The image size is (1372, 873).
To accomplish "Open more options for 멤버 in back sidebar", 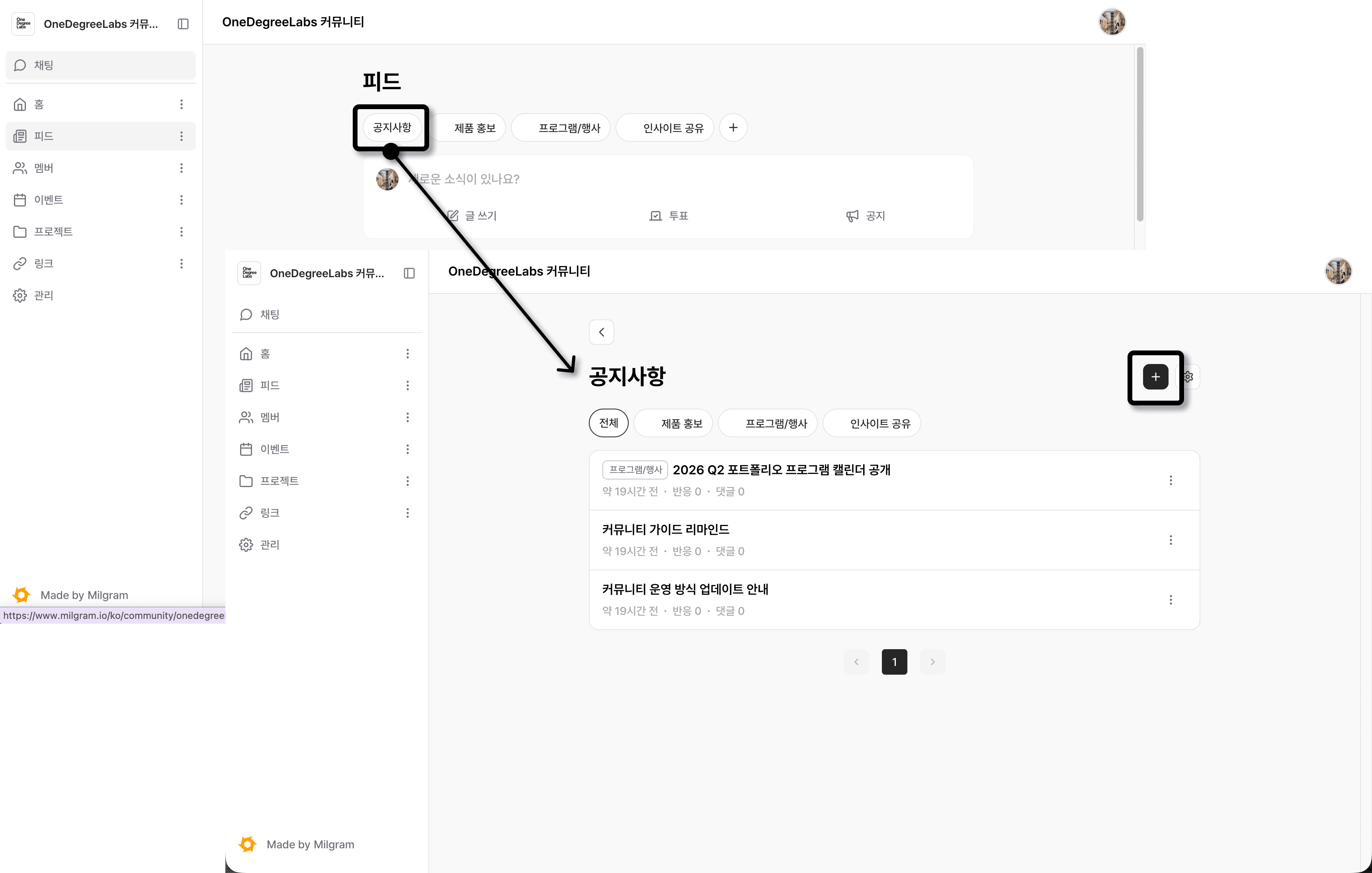I will click(182, 168).
